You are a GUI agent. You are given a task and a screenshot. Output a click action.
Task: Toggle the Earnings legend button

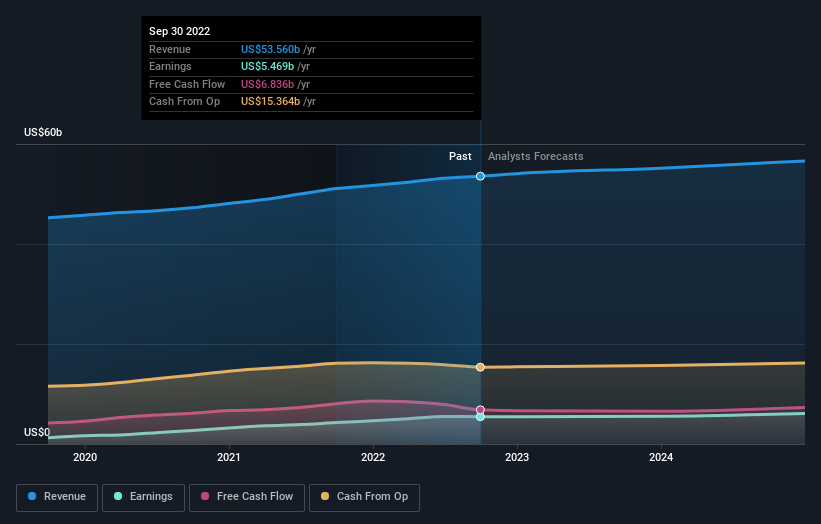click(143, 497)
